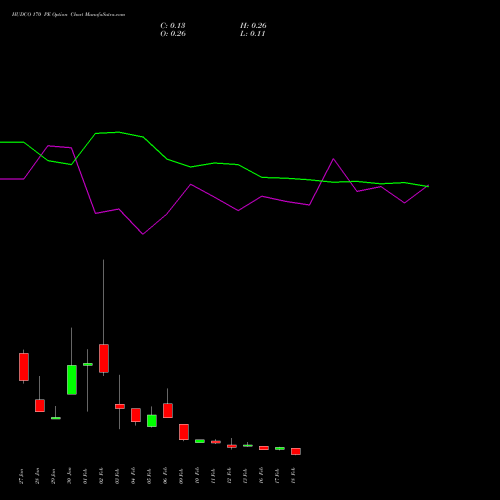Click the magenta line's spike peak

[x=333, y=159]
